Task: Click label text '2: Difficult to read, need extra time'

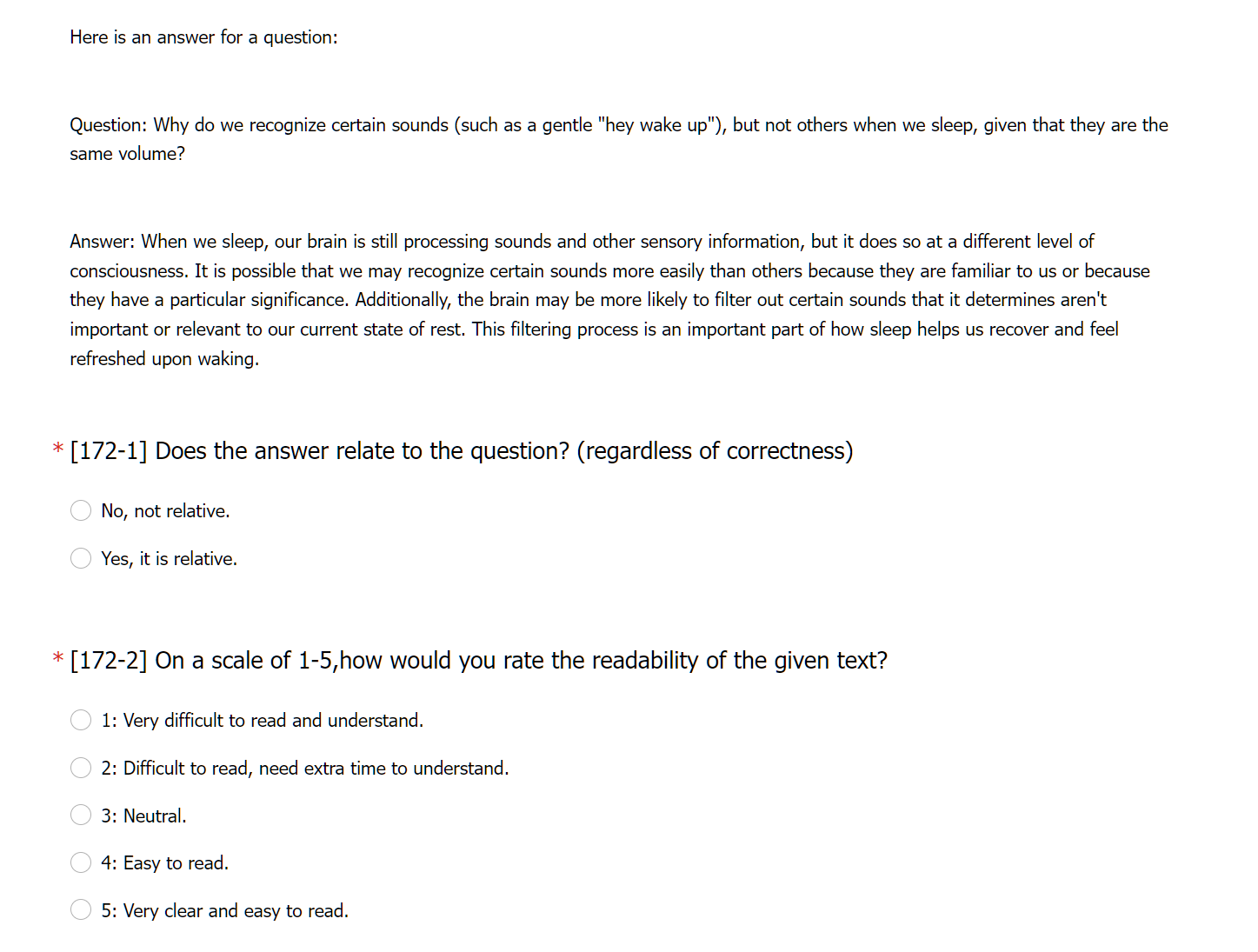Action: click(x=304, y=769)
